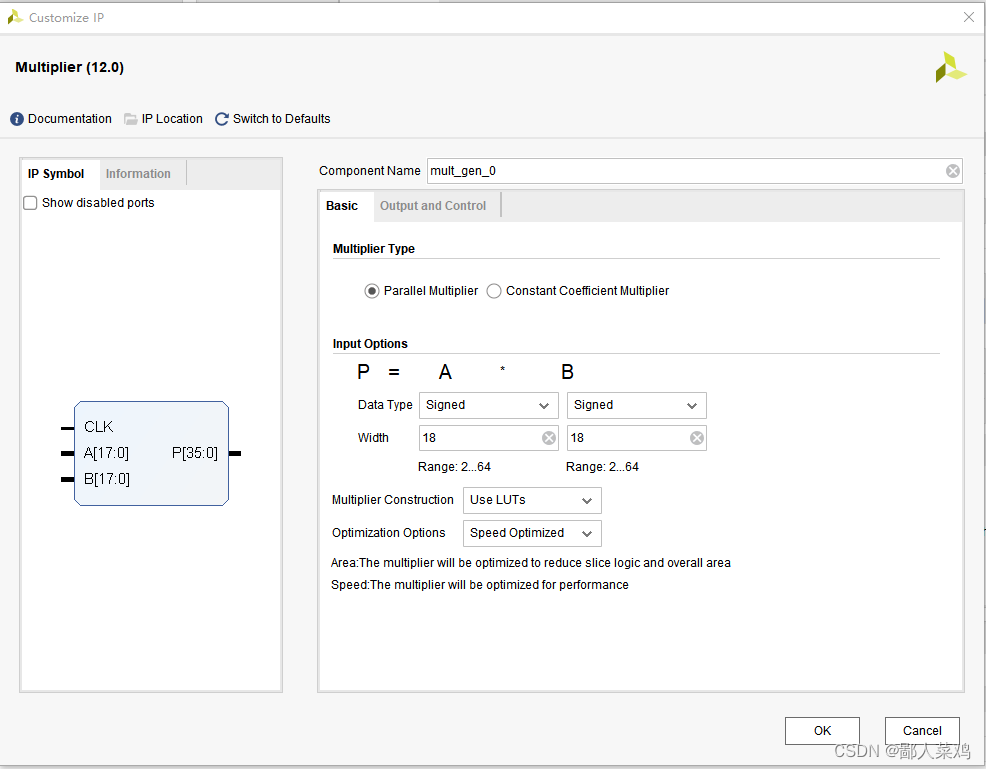This screenshot has height=769, width=986.
Task: Close the Customize IP dialog
Action: 969,17
